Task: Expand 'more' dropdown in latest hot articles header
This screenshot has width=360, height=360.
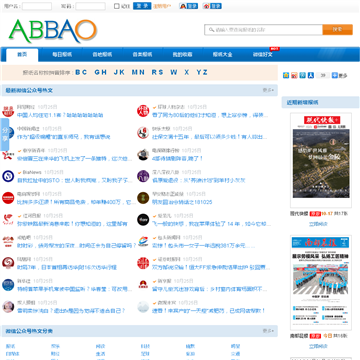Action: [x=268, y=90]
